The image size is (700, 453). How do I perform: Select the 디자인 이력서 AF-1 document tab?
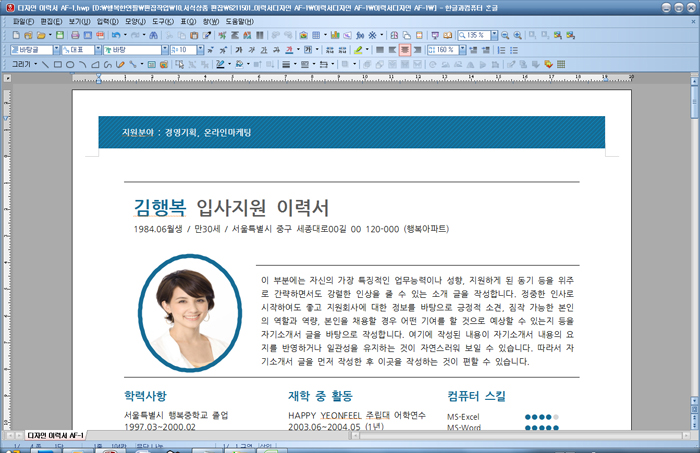[x=55, y=435]
